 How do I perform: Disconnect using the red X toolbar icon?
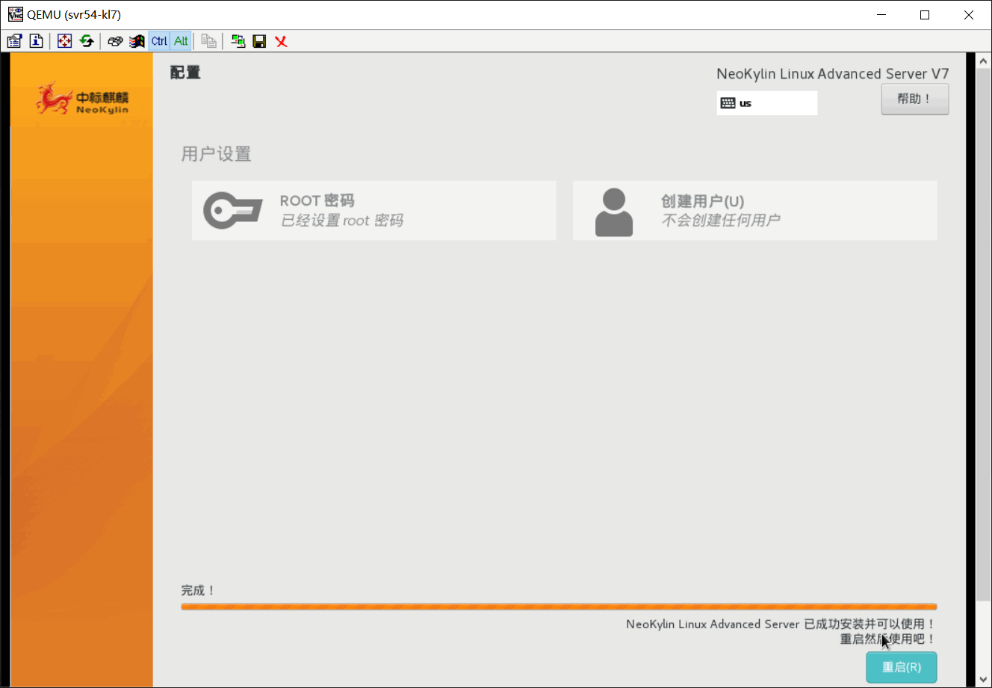pos(282,41)
